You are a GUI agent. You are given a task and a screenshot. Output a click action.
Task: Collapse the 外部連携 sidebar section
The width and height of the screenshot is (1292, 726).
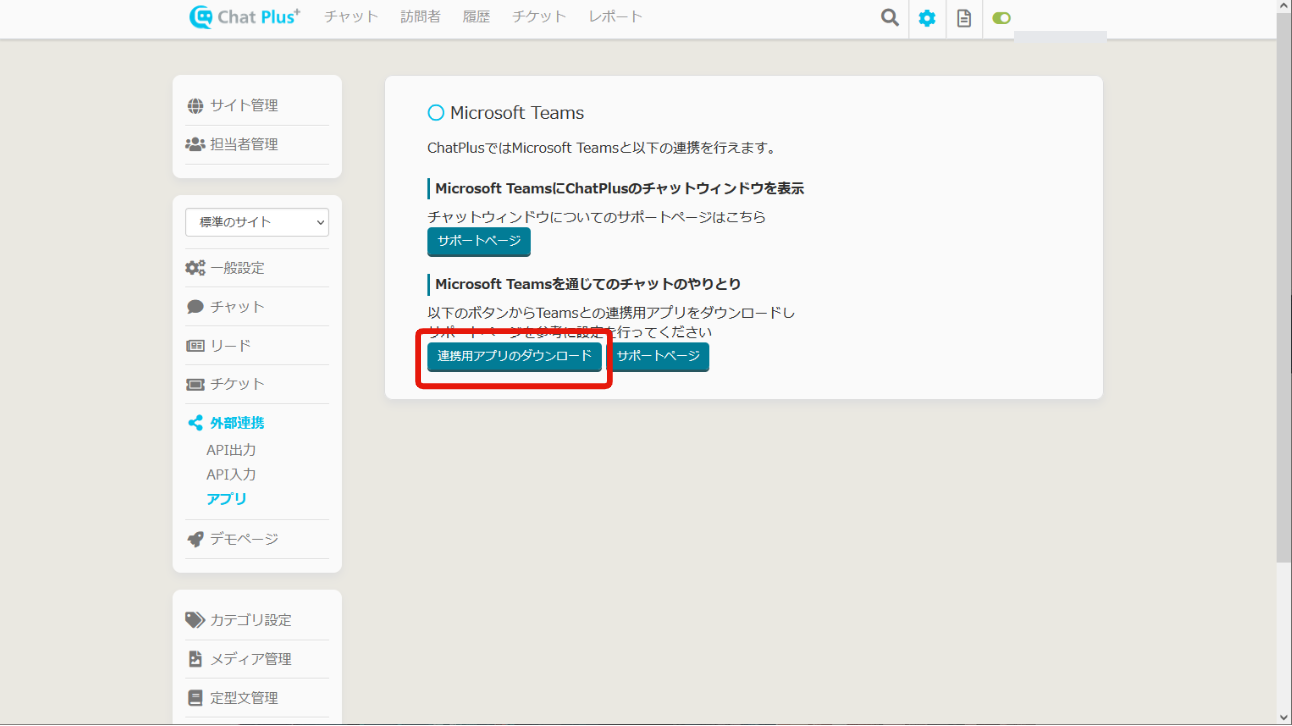point(237,423)
